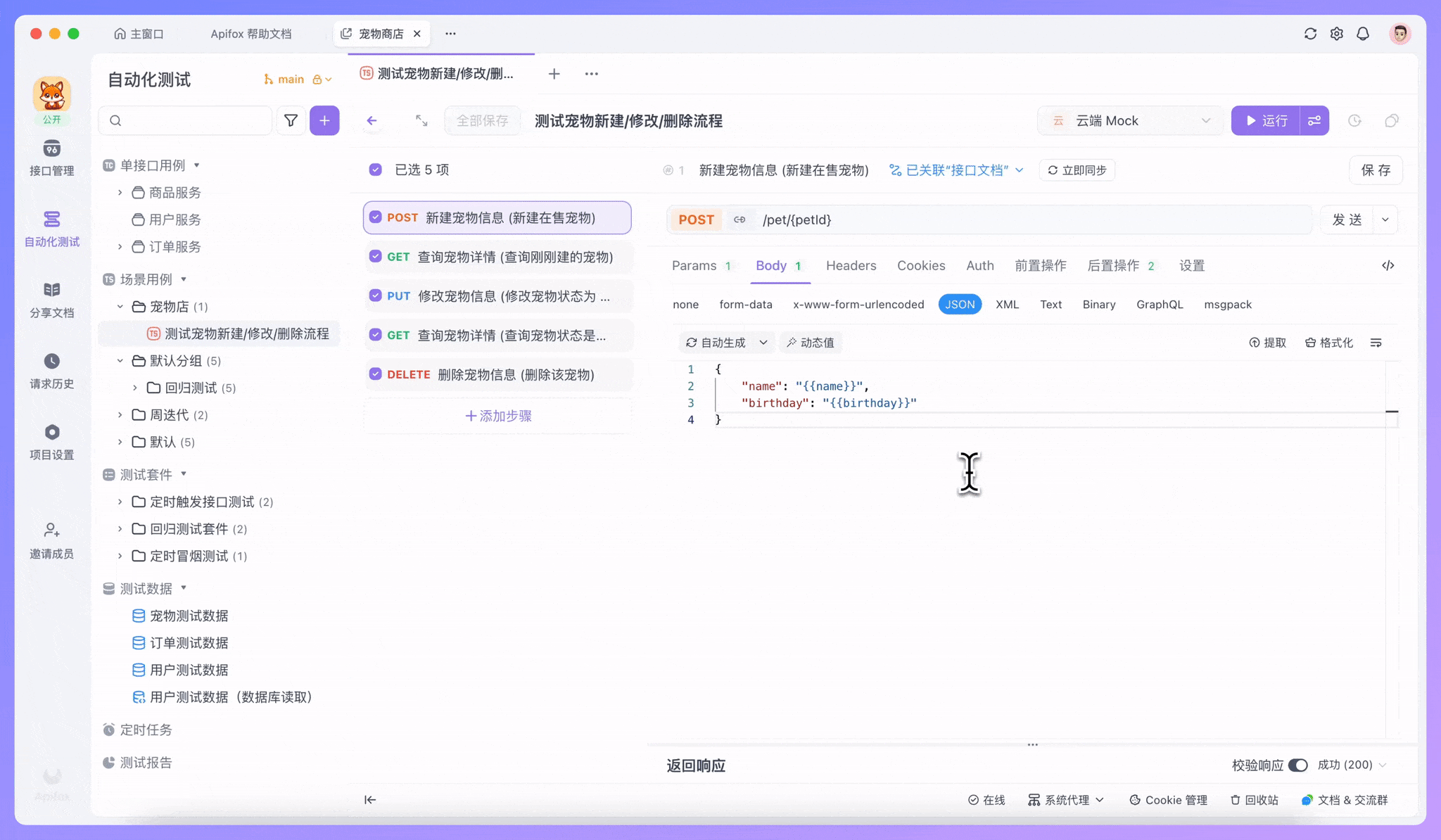Viewport: 1441px width, 840px height.
Task: Click the filter icon beside the search box
Action: pyautogui.click(x=291, y=120)
